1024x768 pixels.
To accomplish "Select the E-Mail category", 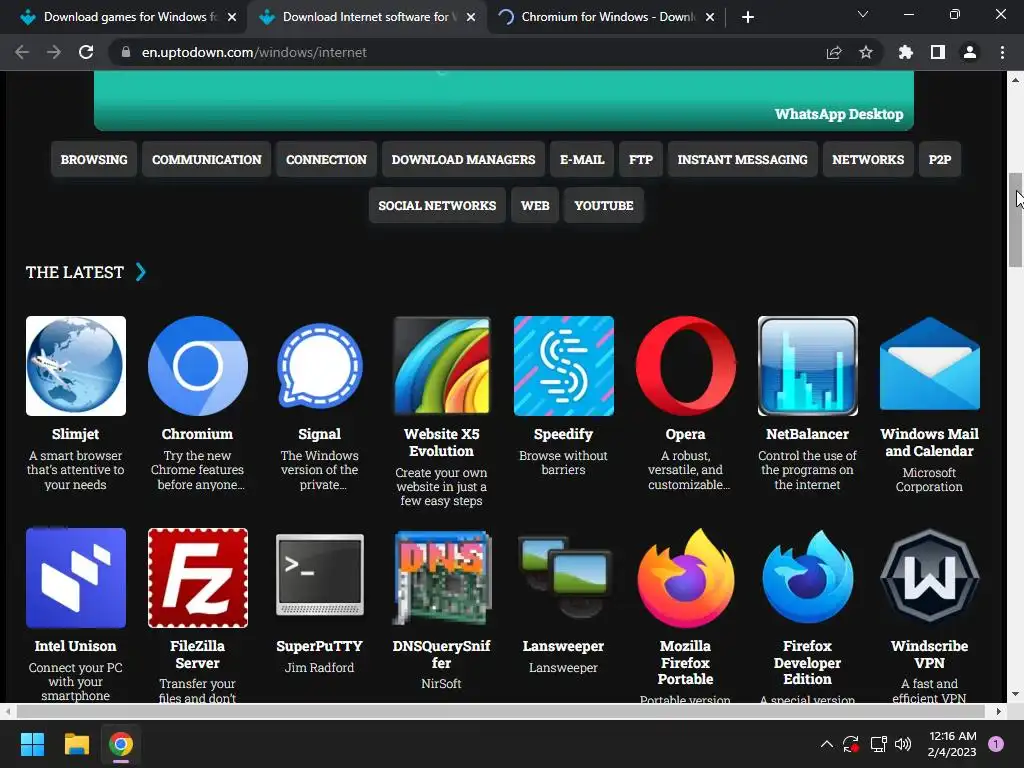I will (x=582, y=159).
